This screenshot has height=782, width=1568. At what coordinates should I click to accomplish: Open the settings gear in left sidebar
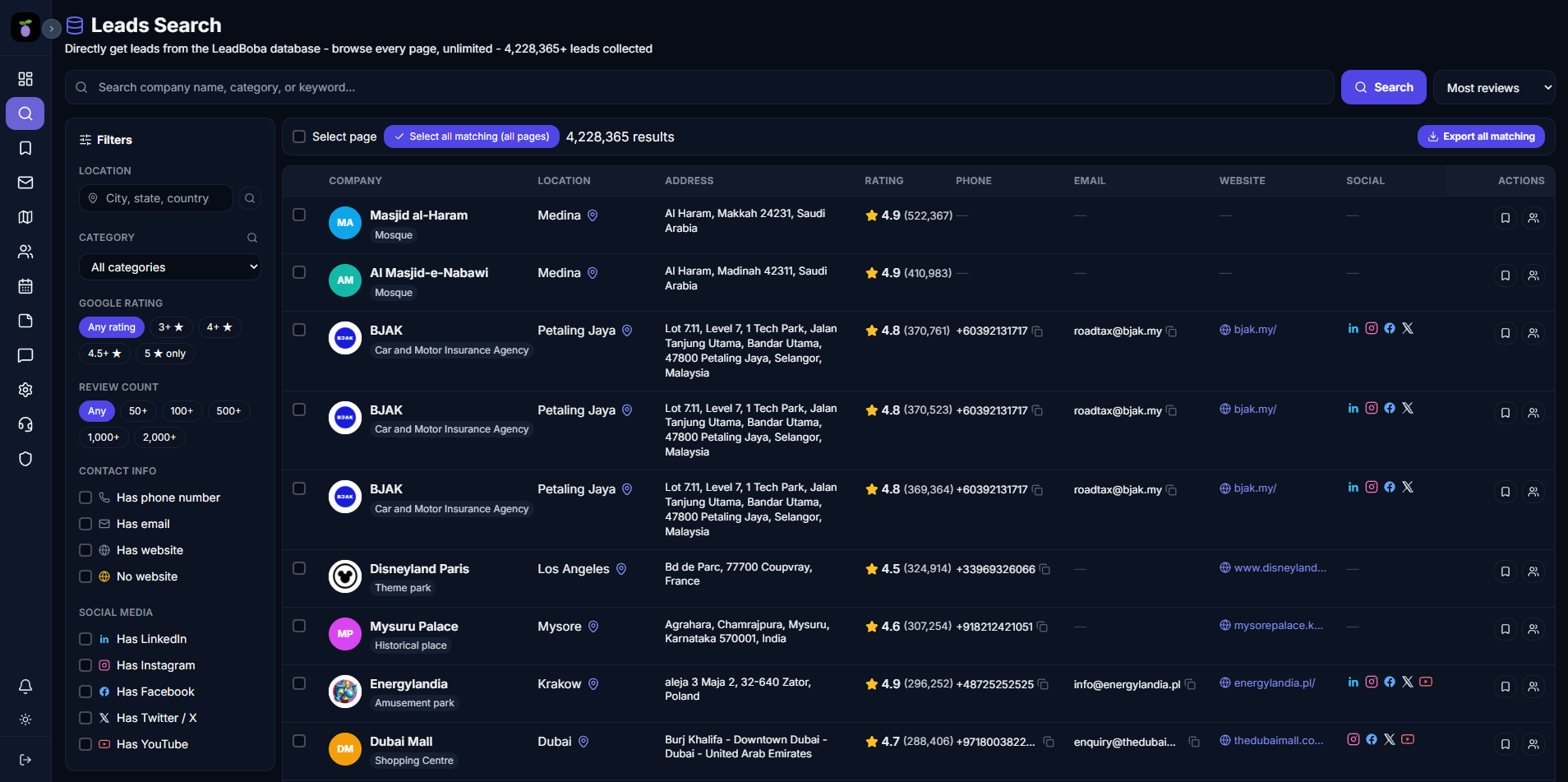tap(25, 390)
